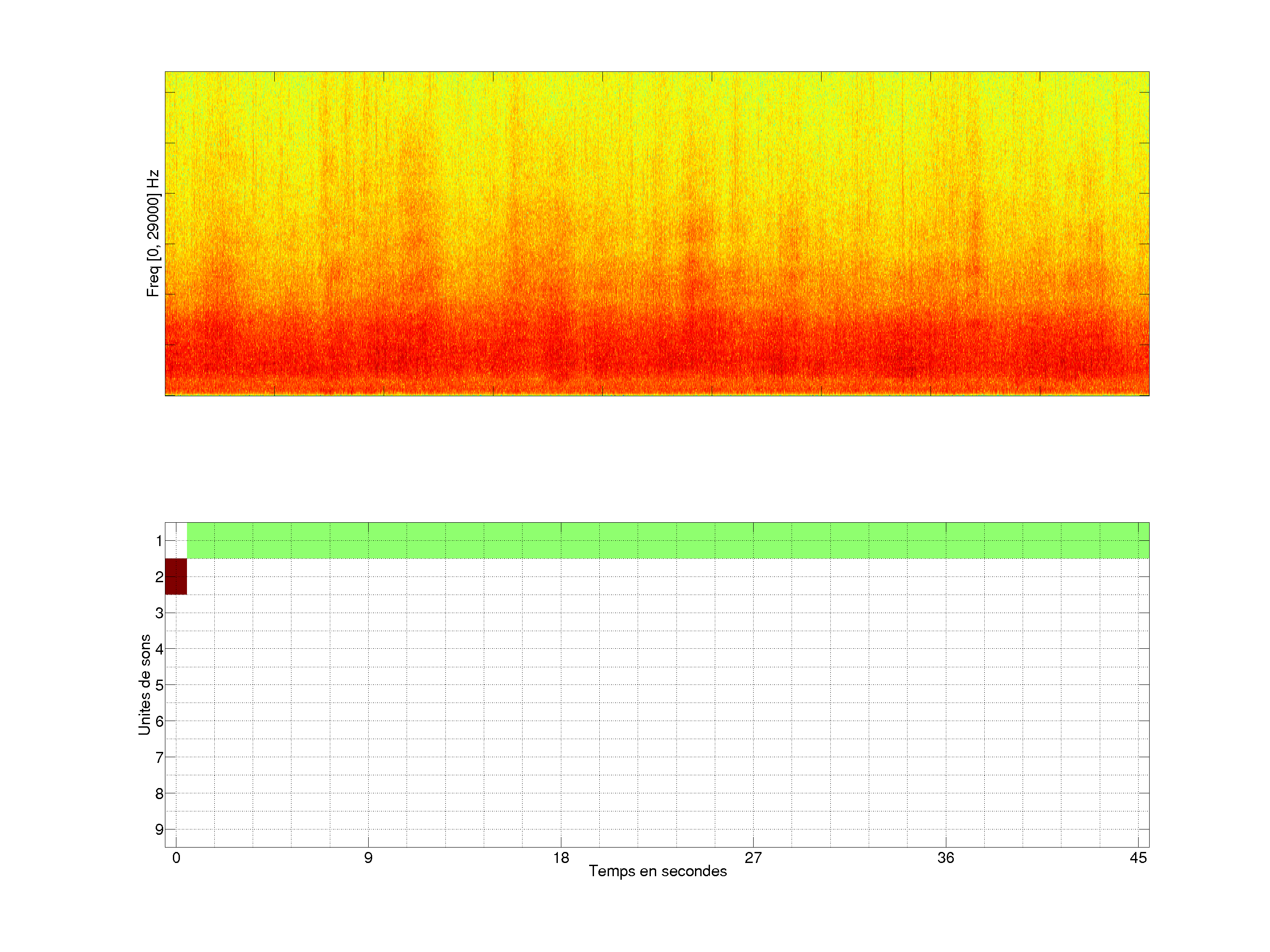Click the dark red block in row 2

pos(176,576)
